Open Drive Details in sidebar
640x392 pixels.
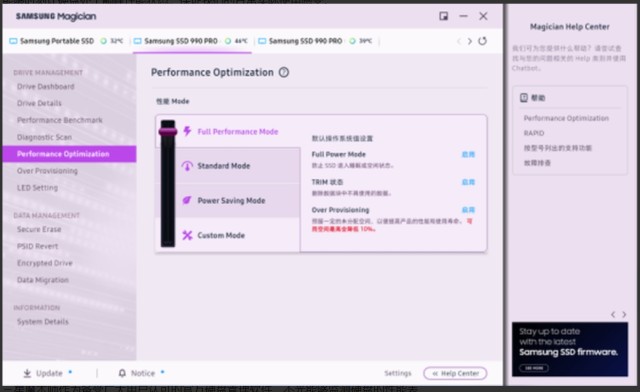[39, 103]
